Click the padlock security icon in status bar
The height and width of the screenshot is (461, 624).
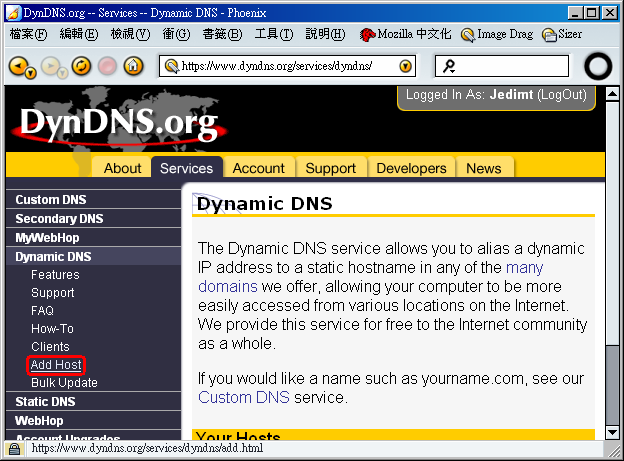[14, 449]
